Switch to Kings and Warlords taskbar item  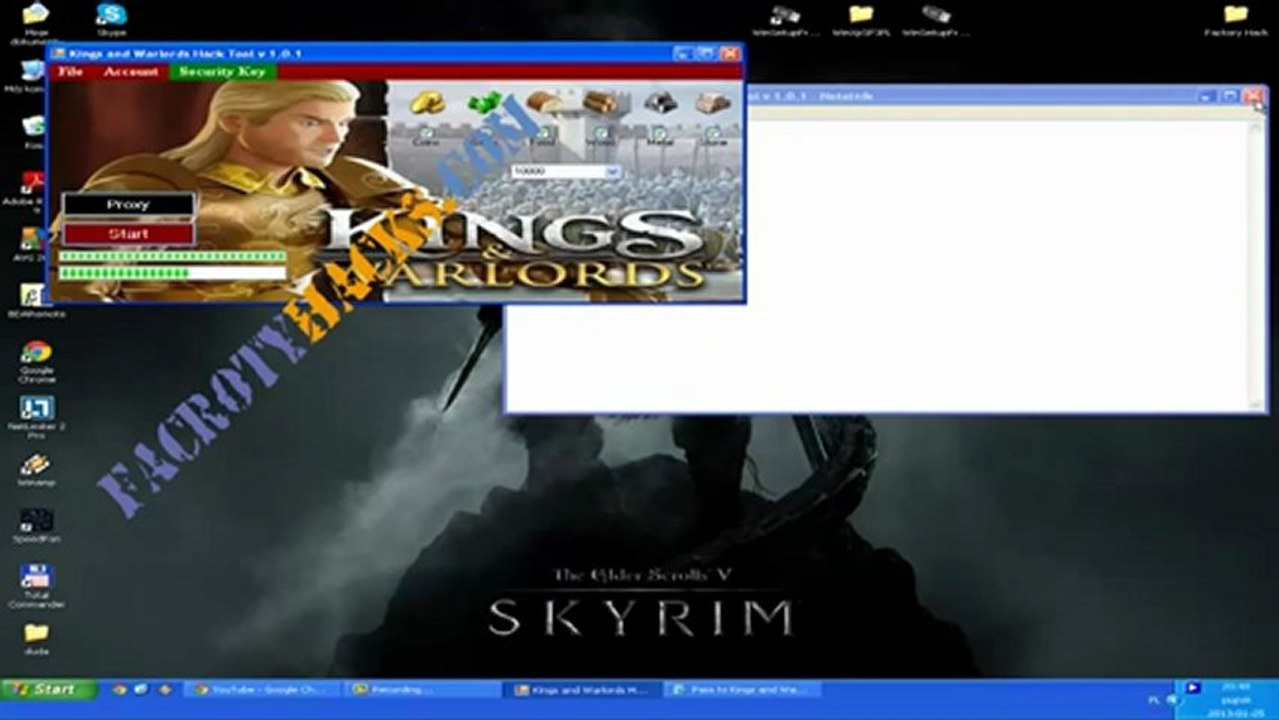582,689
